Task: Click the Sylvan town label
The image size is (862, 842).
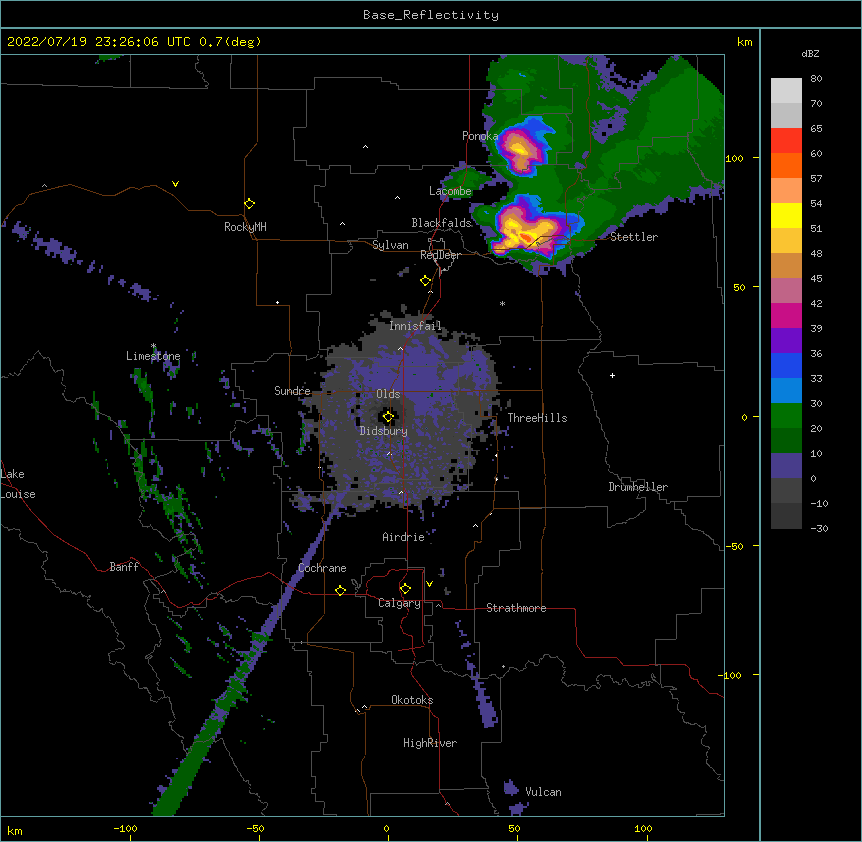Action: coord(390,245)
